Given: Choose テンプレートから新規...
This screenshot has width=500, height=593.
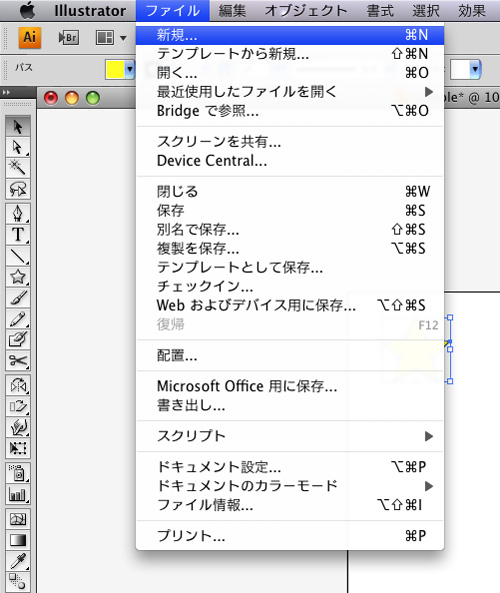Looking at the screenshot, I should pyautogui.click(x=290, y=54).
